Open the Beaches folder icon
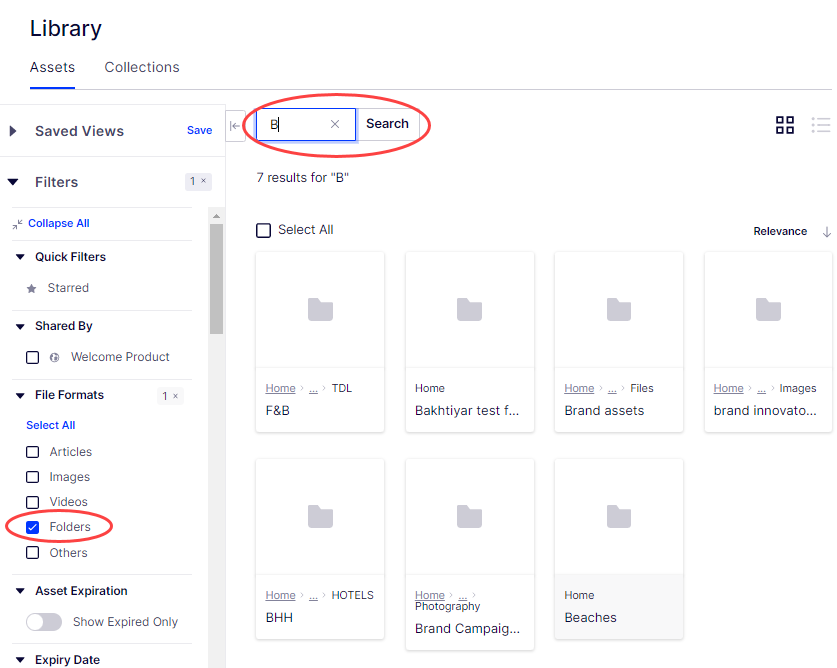837x668 pixels. coord(619,516)
